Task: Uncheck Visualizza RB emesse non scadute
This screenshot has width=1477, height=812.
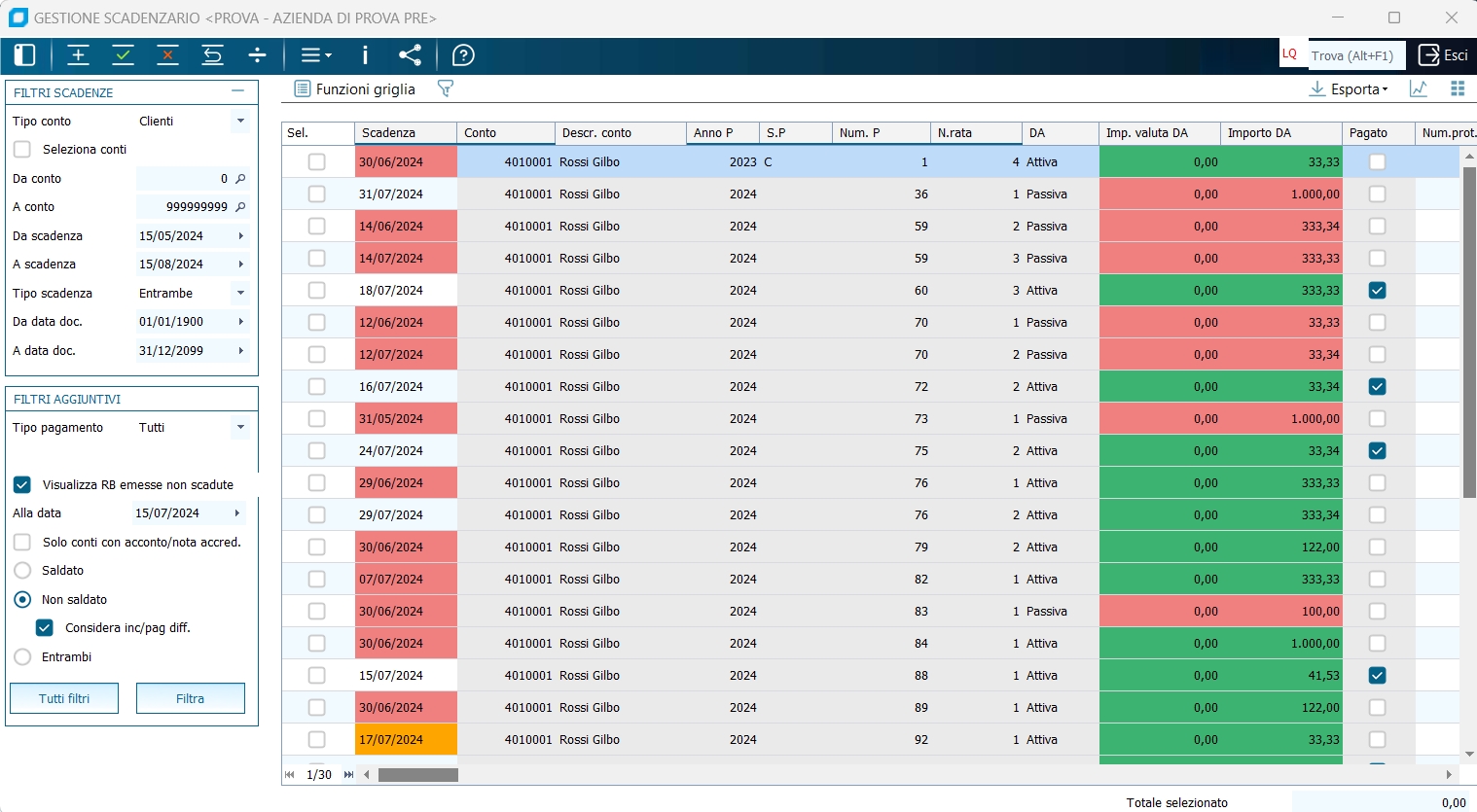Action: click(22, 485)
